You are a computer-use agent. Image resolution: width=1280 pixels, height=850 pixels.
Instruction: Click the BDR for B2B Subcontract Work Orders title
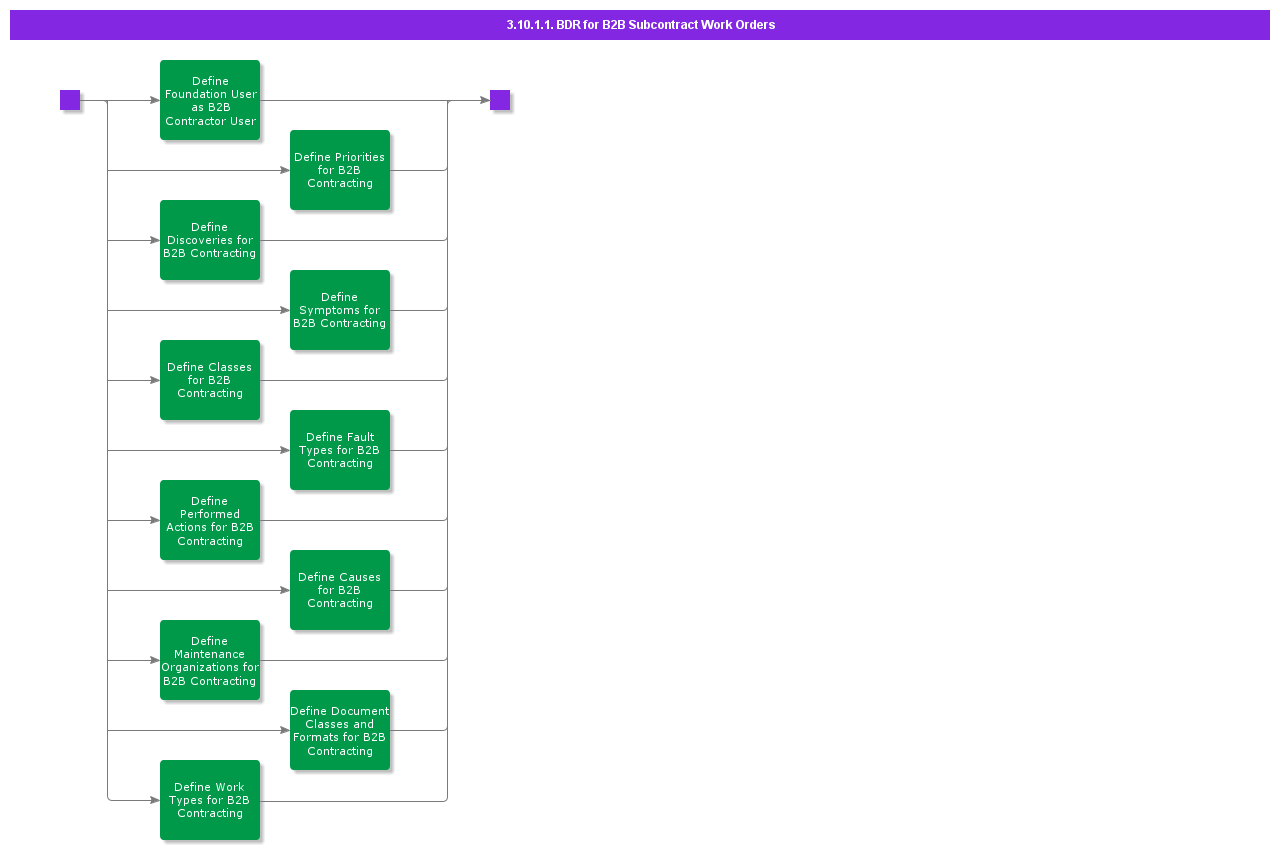[640, 25]
